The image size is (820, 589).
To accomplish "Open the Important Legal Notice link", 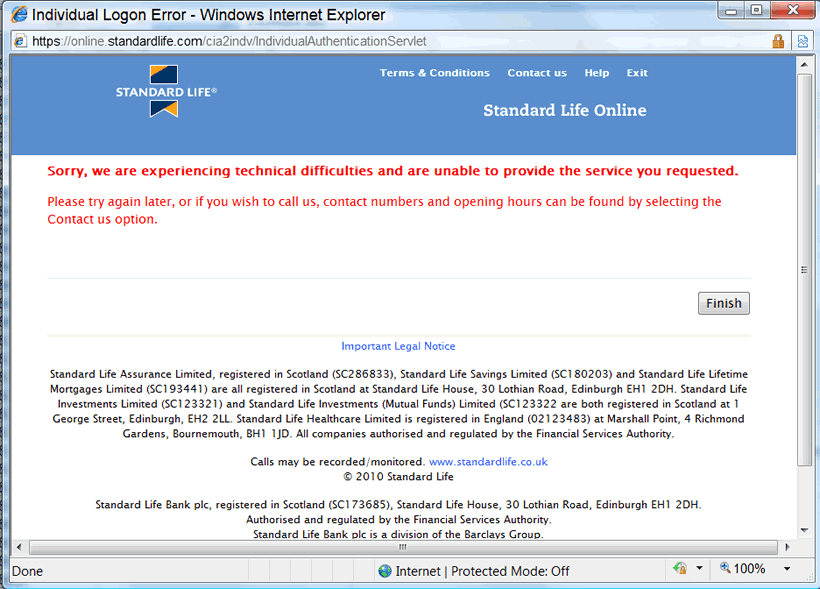I will [398, 346].
